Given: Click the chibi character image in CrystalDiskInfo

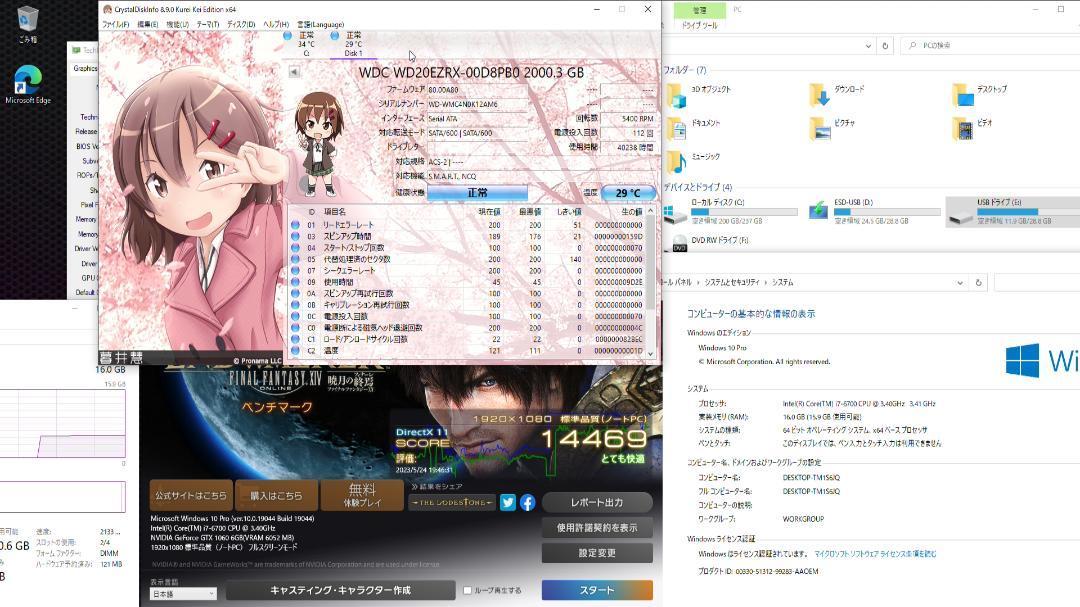Looking at the screenshot, I should (x=318, y=143).
